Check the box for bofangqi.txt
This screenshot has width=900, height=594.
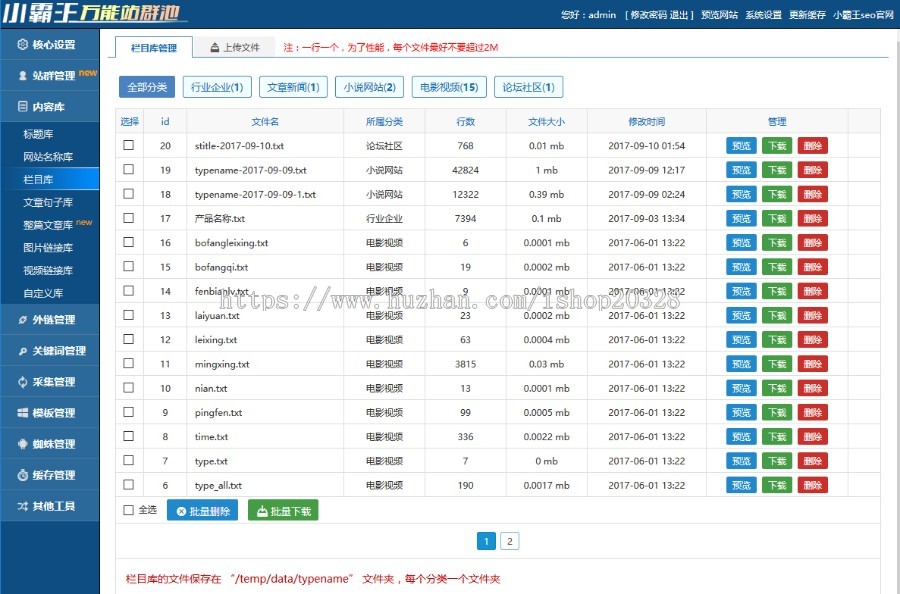point(129,266)
